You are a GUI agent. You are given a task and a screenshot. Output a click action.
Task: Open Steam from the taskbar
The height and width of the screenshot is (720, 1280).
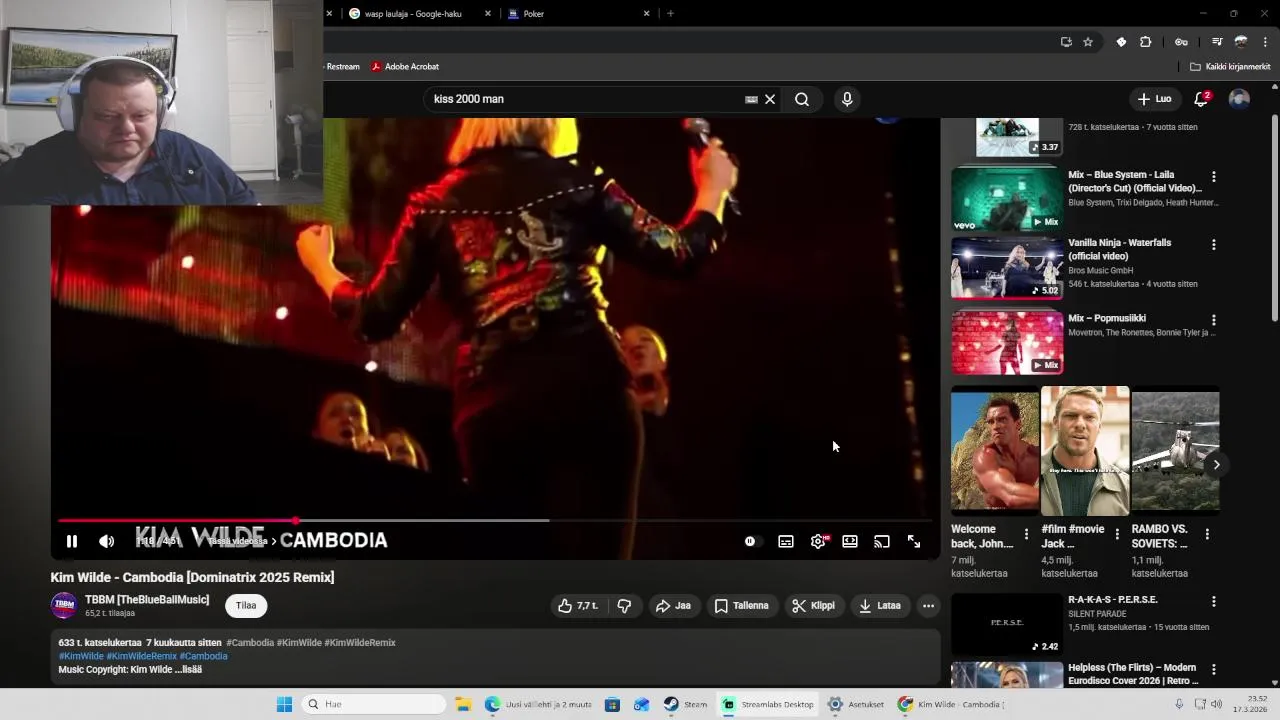click(685, 704)
